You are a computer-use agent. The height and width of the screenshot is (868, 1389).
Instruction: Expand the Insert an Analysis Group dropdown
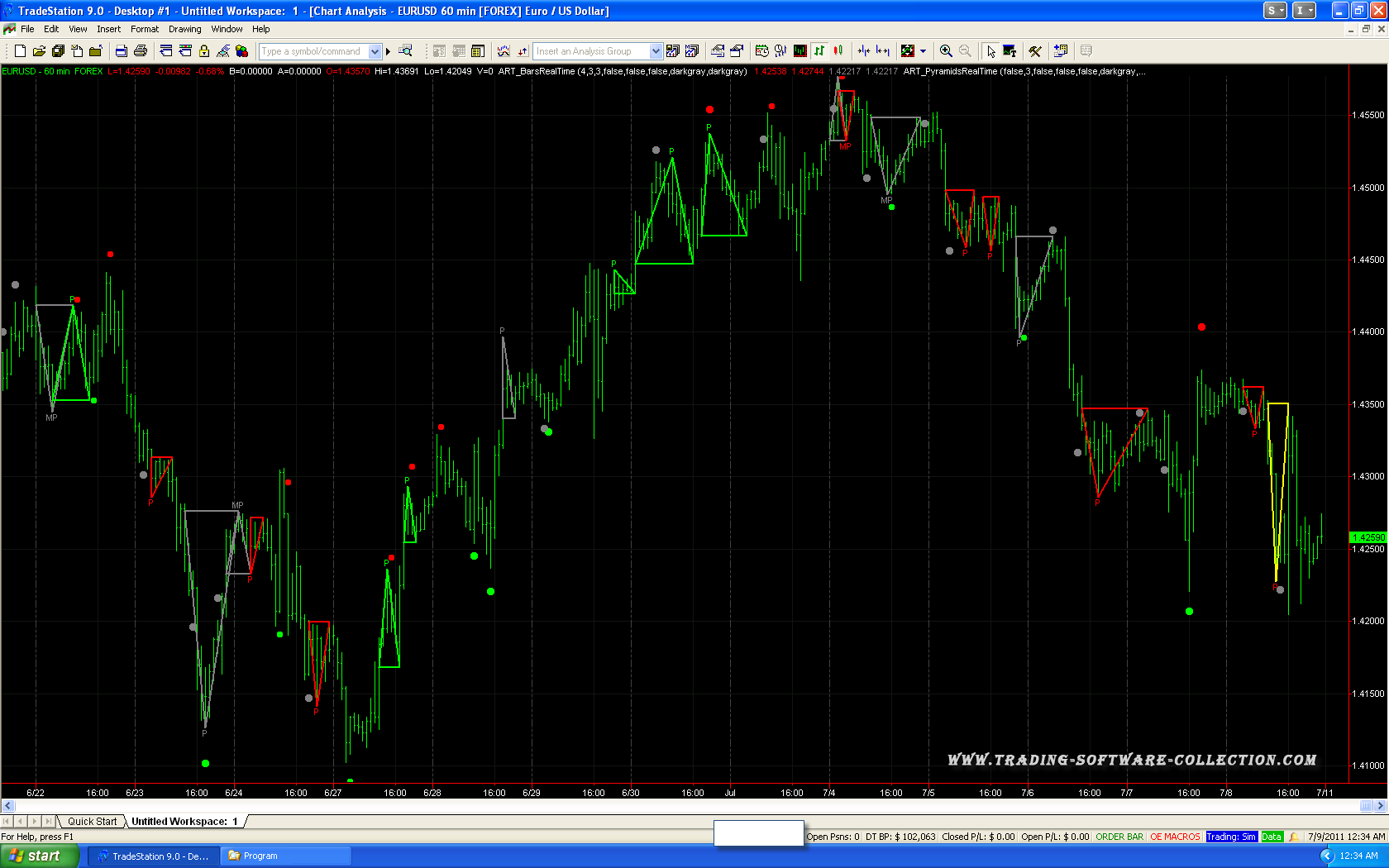point(656,51)
